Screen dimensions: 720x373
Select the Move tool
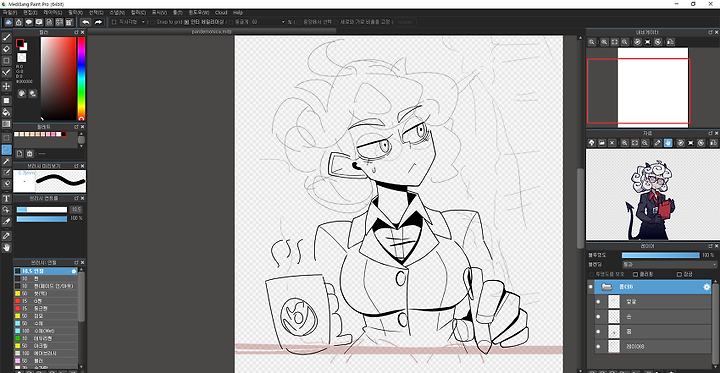(x=6, y=86)
